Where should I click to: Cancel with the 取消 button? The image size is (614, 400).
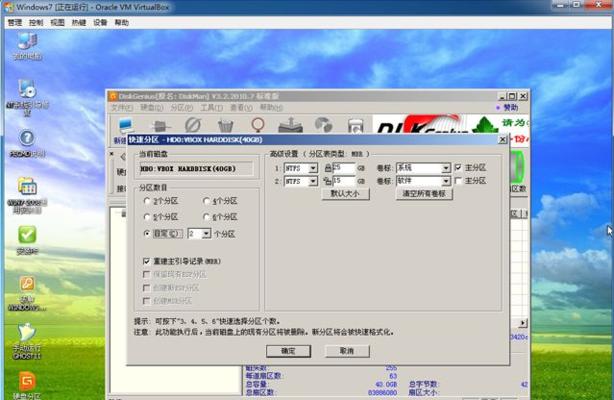click(x=347, y=351)
